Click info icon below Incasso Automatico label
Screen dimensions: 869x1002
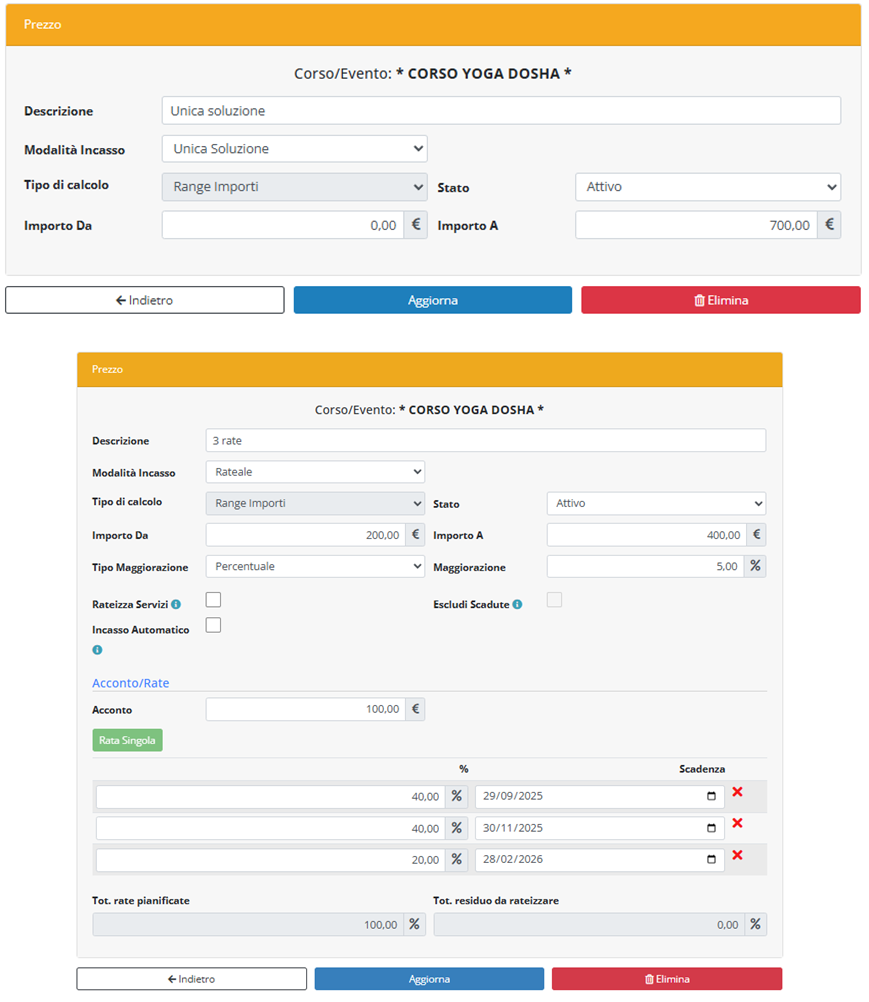pyautogui.click(x=97, y=650)
